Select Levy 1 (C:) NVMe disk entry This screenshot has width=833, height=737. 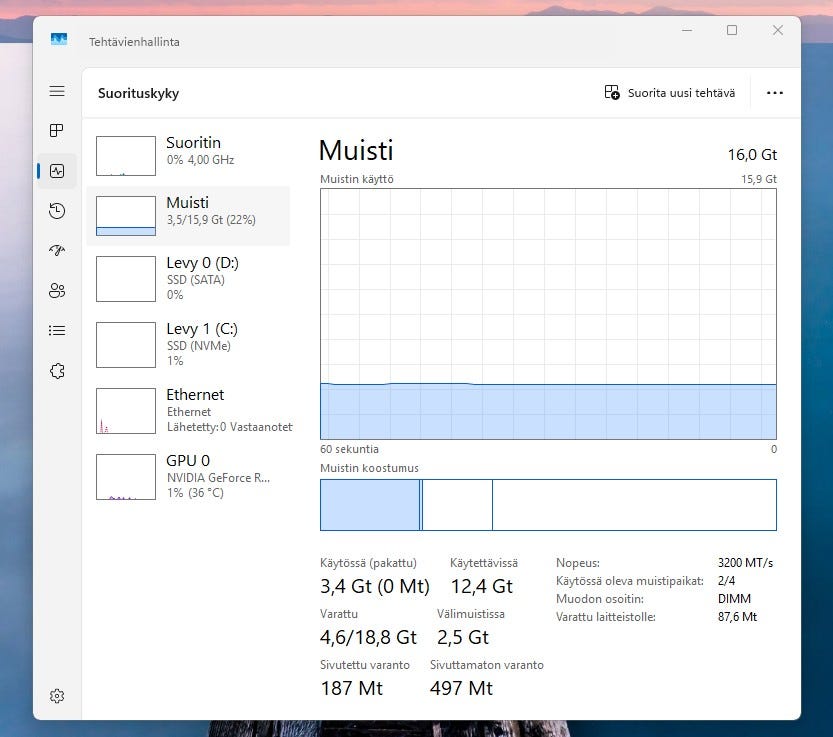188,343
